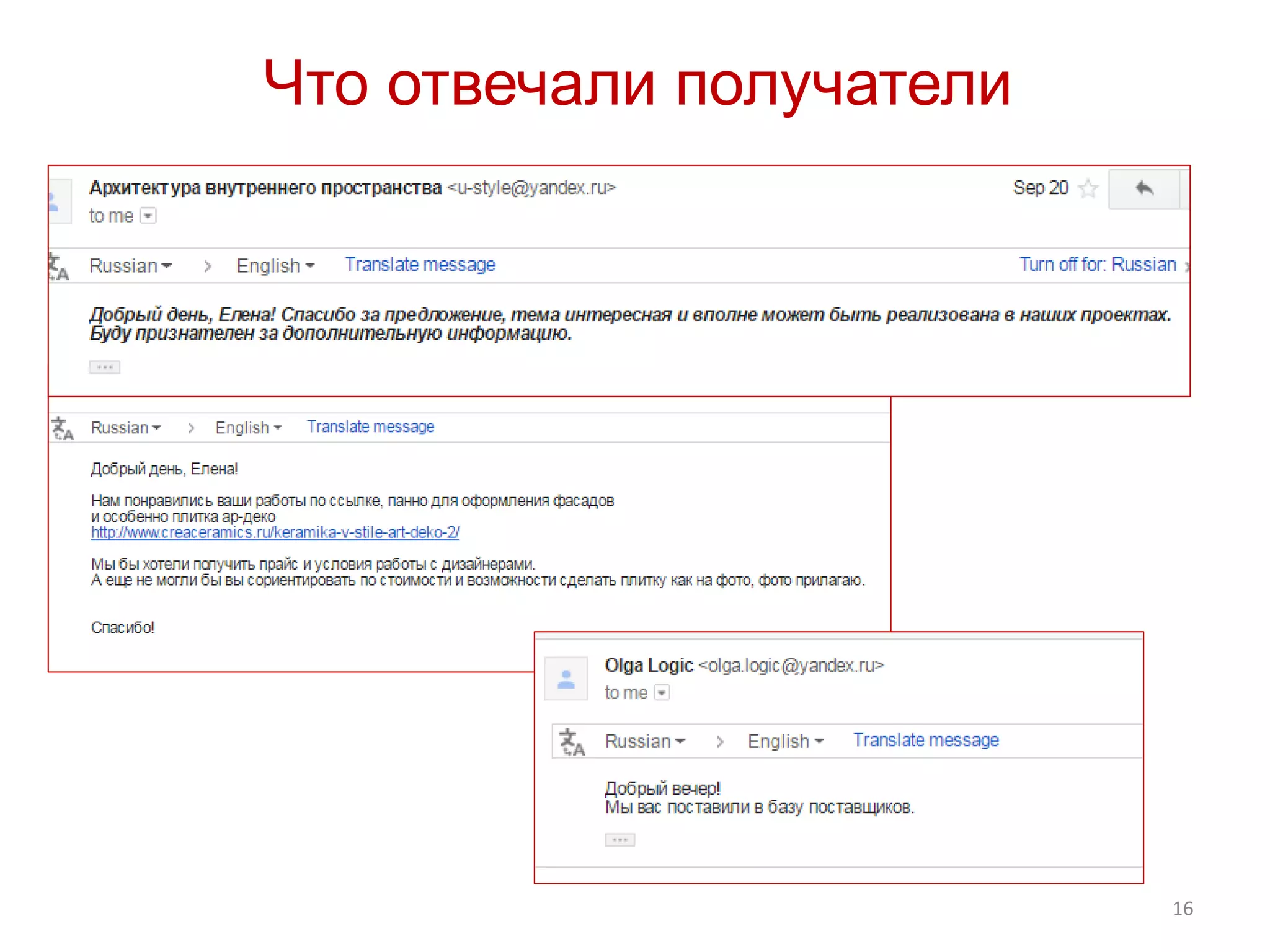Open the English target language dropdown in the first email
The height and width of the screenshot is (952, 1270).
tap(275, 266)
